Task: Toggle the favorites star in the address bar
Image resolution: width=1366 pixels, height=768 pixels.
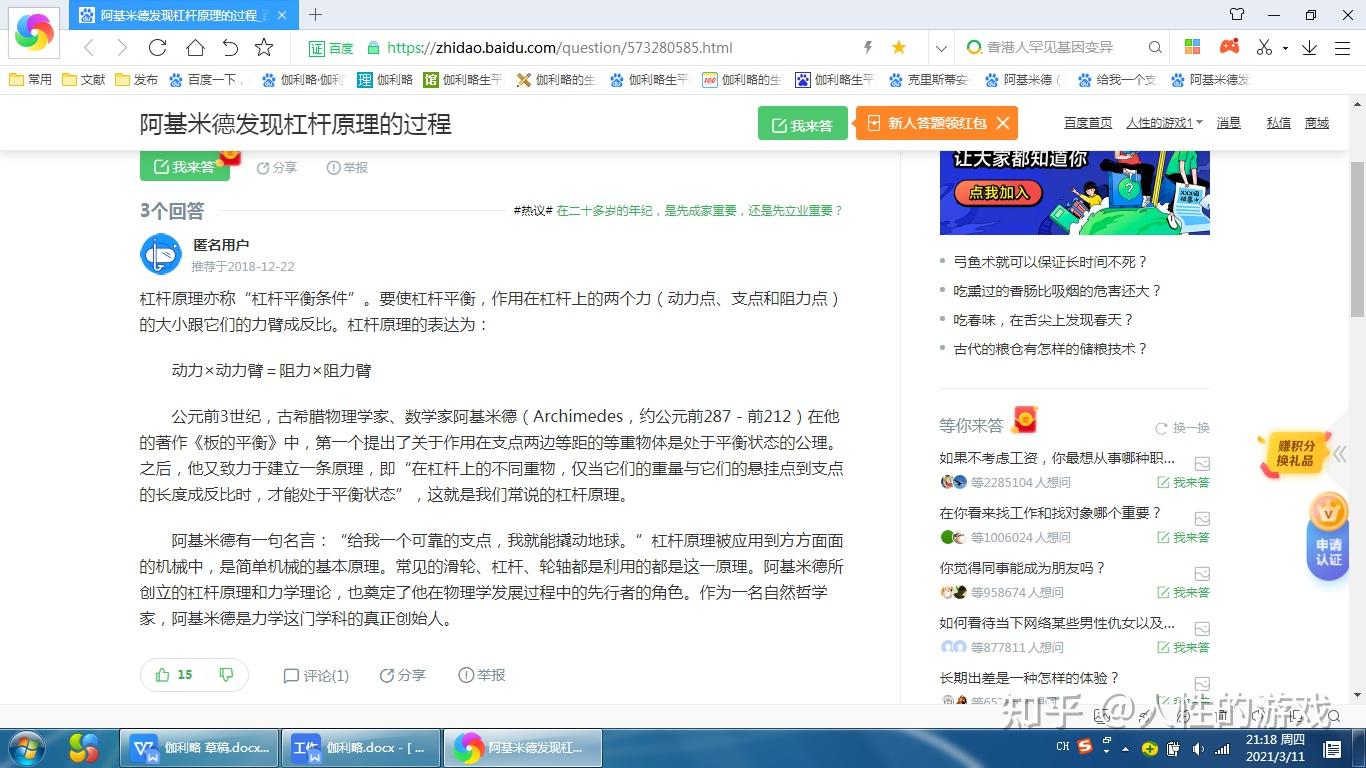Action: (898, 47)
